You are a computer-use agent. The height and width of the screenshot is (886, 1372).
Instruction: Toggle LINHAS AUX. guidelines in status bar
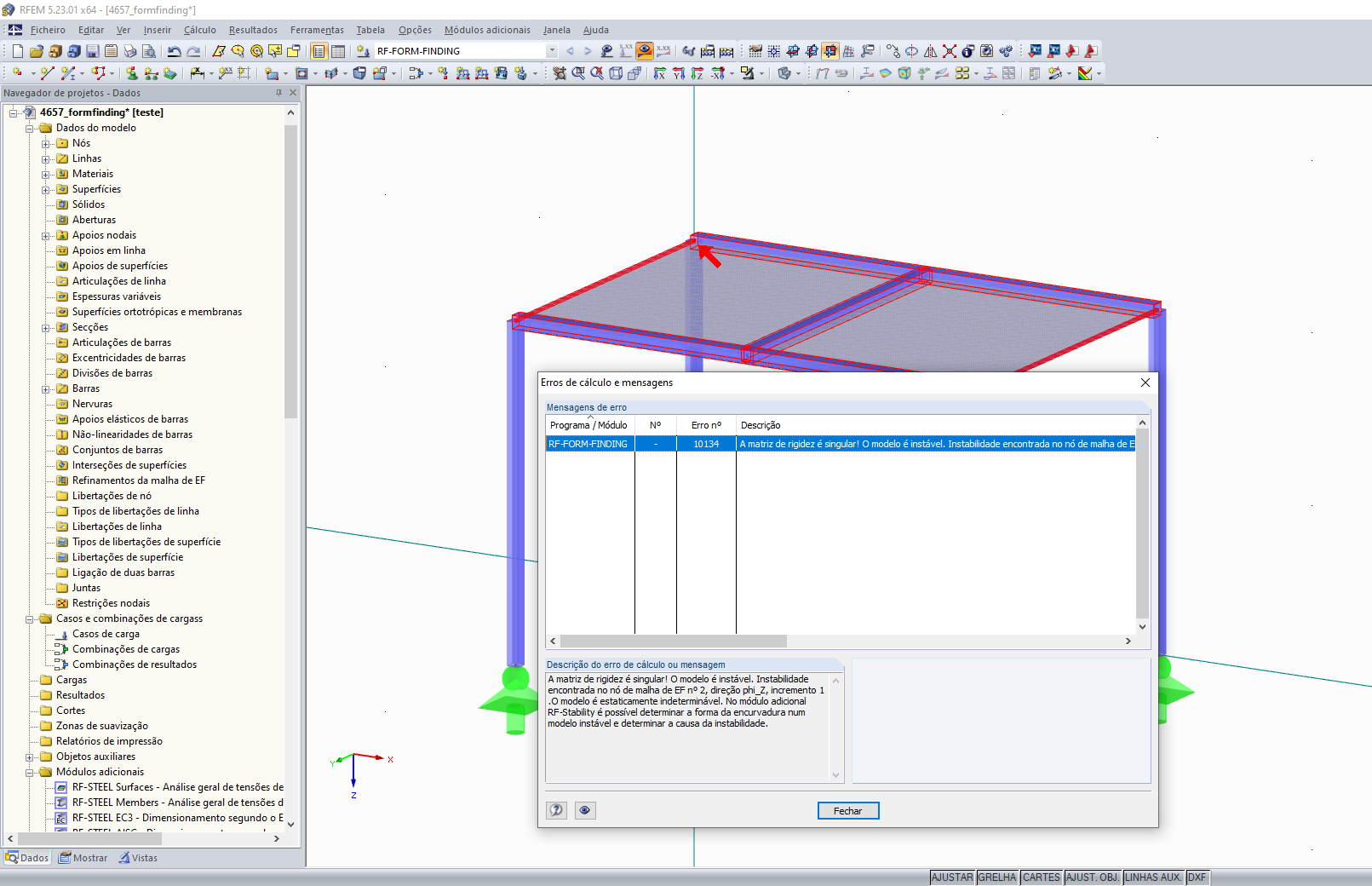pyautogui.click(x=1154, y=877)
